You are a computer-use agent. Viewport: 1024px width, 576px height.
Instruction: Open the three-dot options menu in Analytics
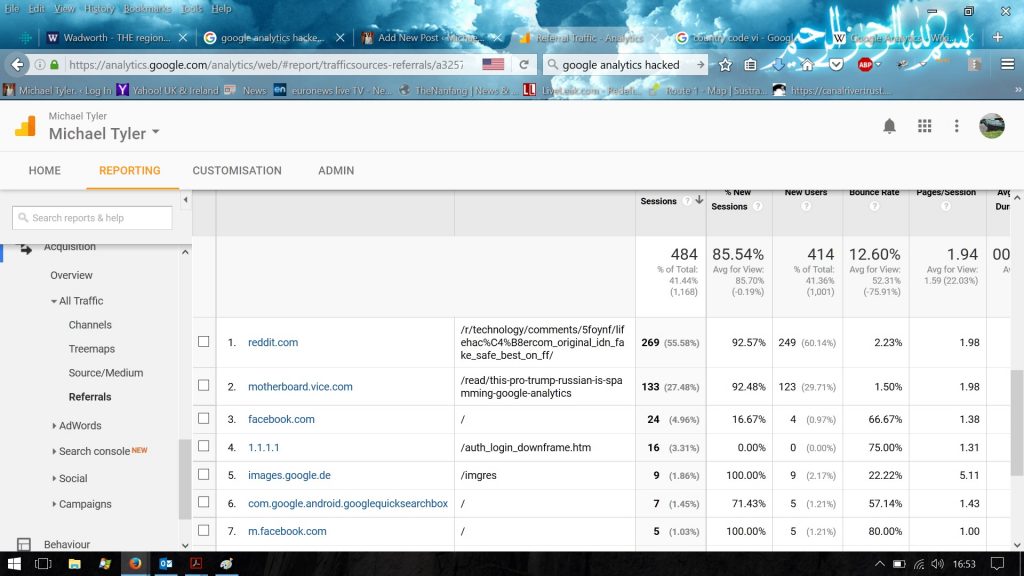click(957, 126)
